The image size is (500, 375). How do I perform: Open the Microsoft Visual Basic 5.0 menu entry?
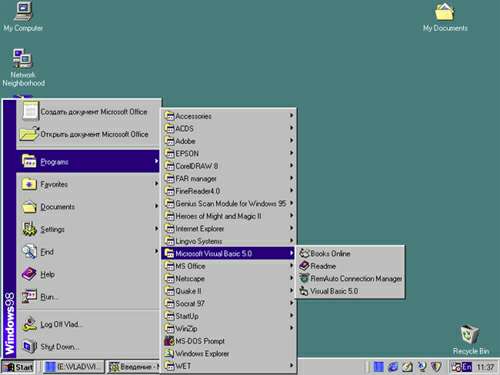(228, 253)
